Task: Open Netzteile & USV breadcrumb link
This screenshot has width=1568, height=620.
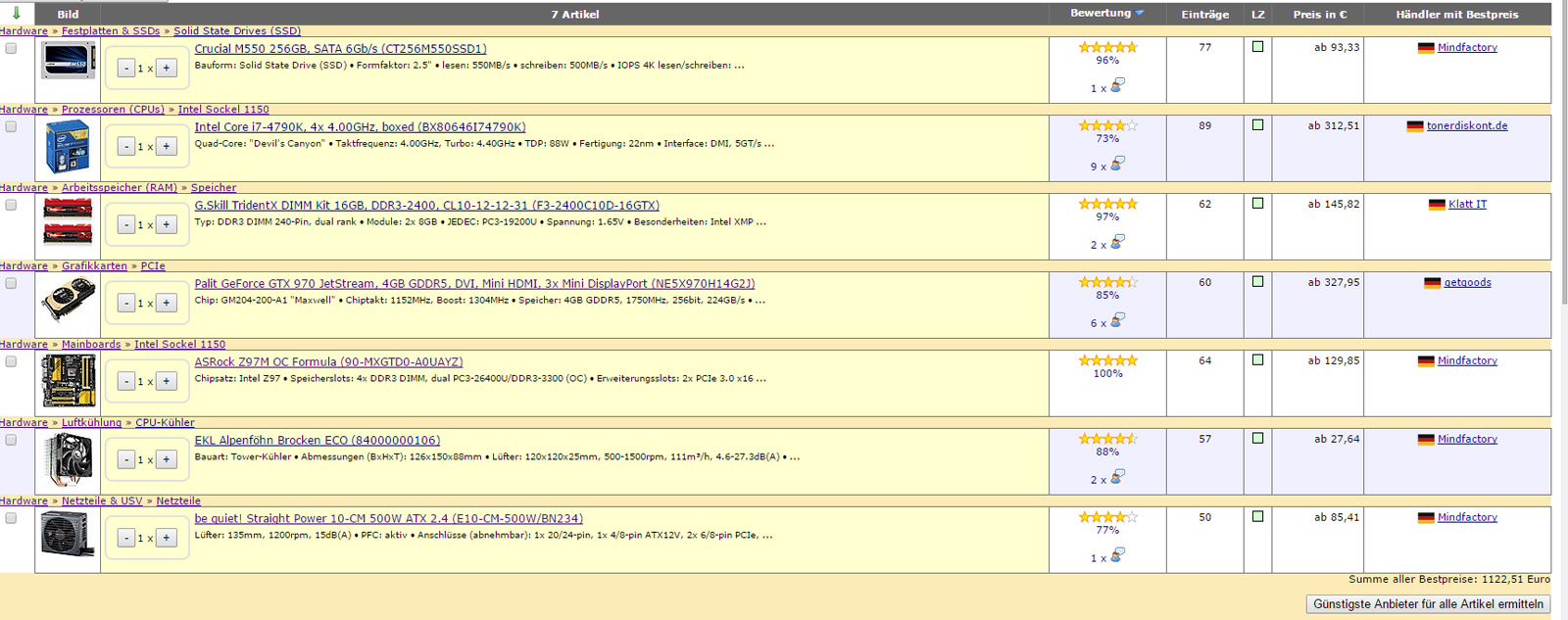Action: pyautogui.click(x=102, y=501)
